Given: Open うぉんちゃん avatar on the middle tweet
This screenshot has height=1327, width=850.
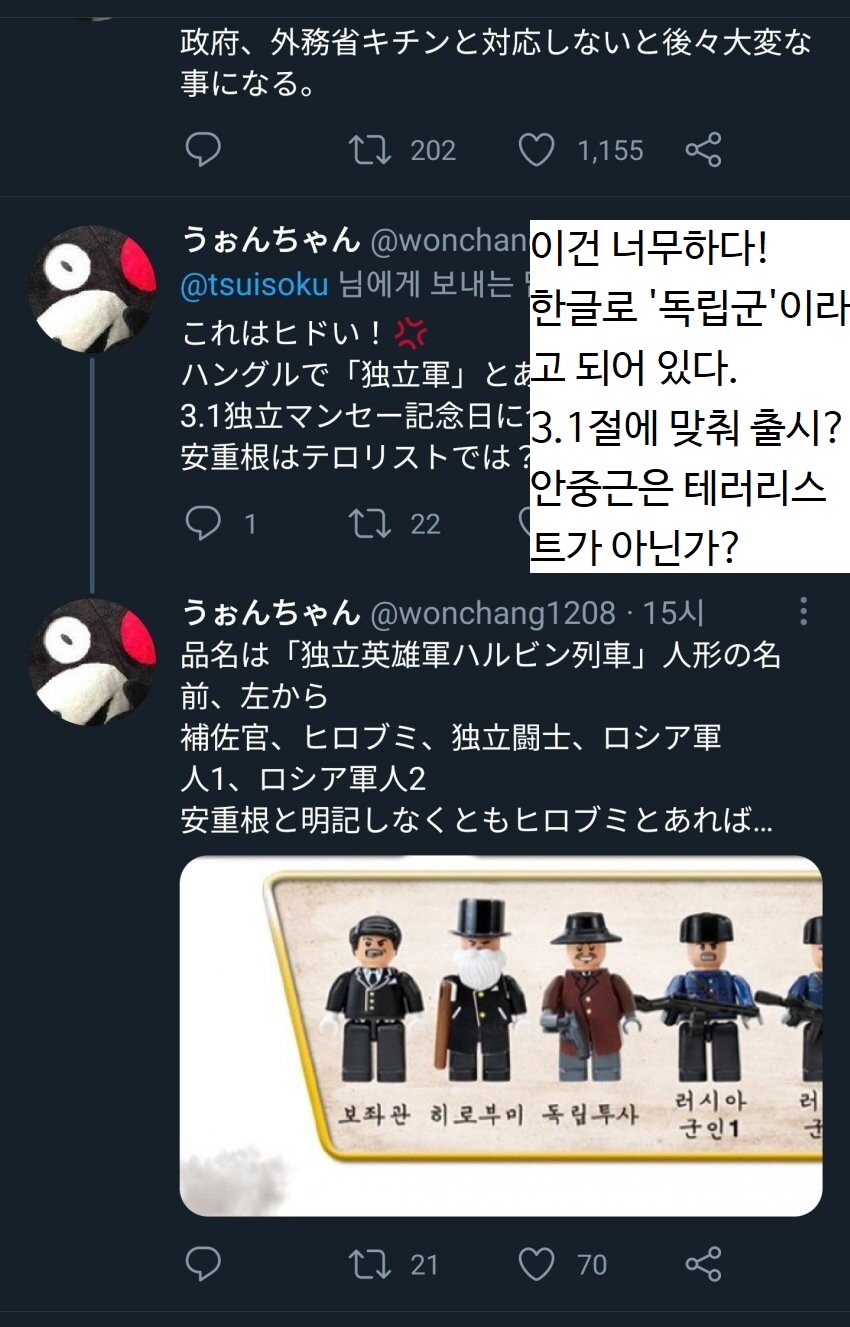Looking at the screenshot, I should [x=92, y=289].
